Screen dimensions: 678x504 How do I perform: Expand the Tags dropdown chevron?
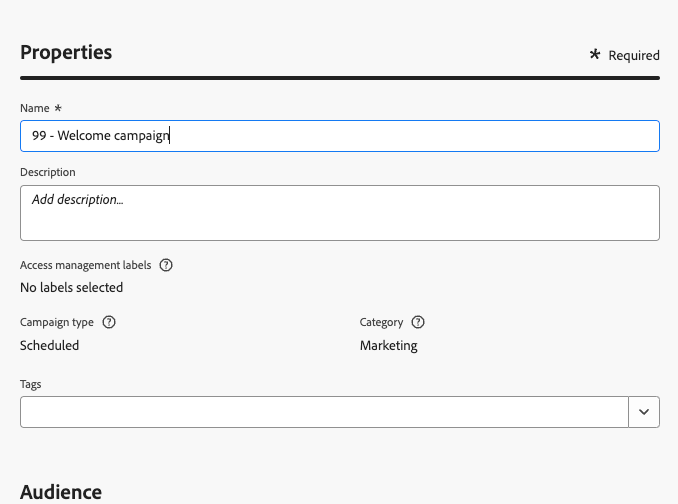(644, 411)
